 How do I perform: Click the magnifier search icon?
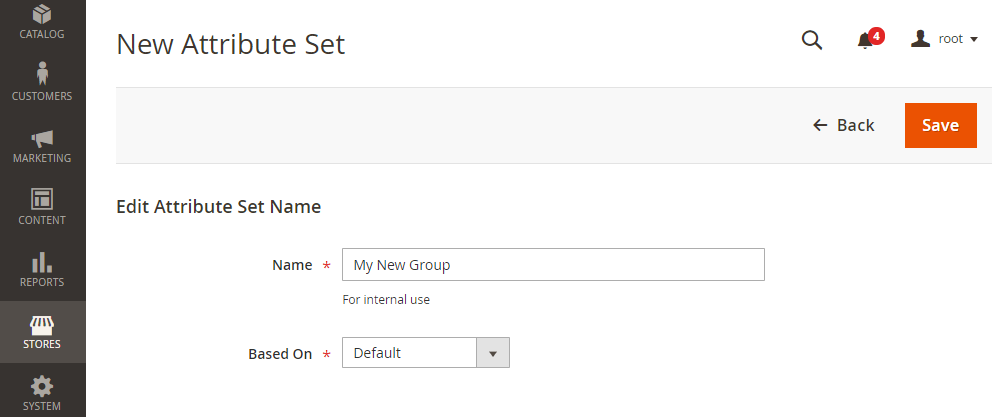point(812,40)
